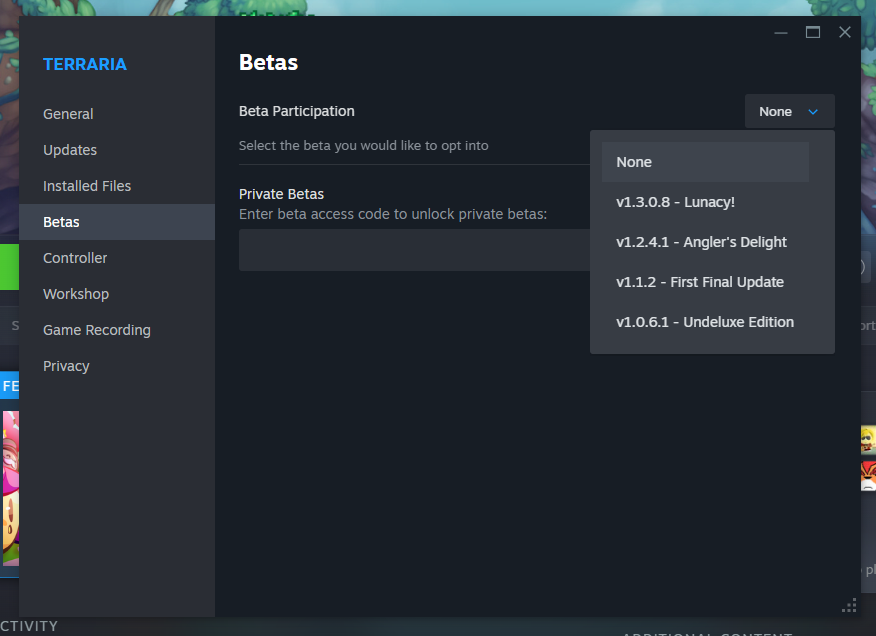
Task: Open Installed Files section
Action: (87, 186)
